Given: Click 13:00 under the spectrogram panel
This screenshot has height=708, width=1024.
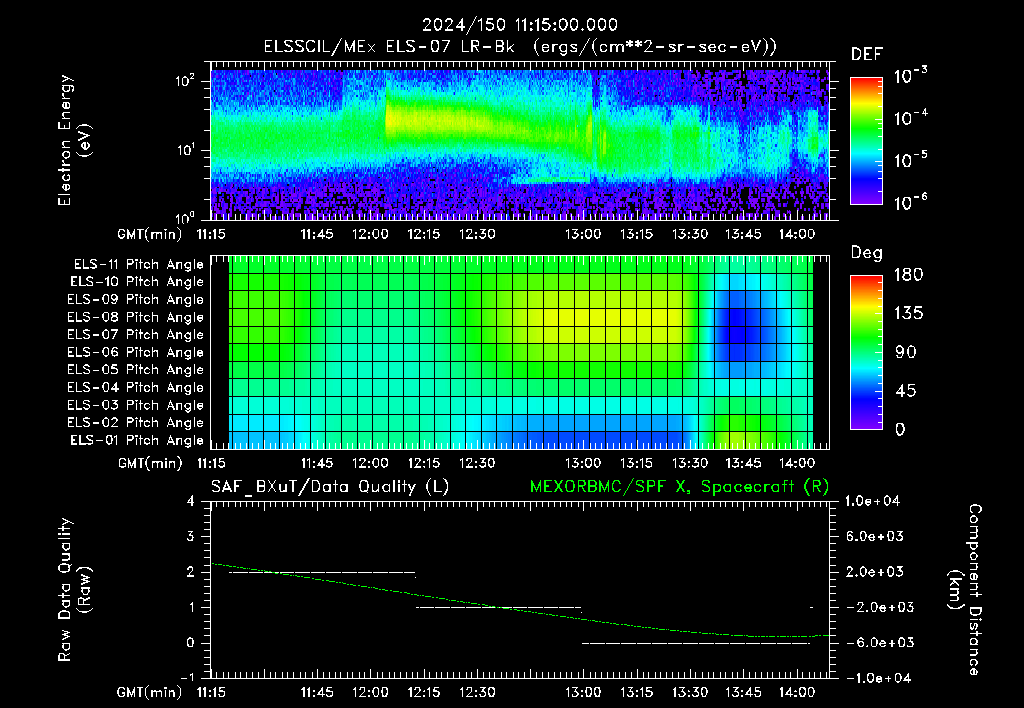Looking at the screenshot, I should 583,234.
